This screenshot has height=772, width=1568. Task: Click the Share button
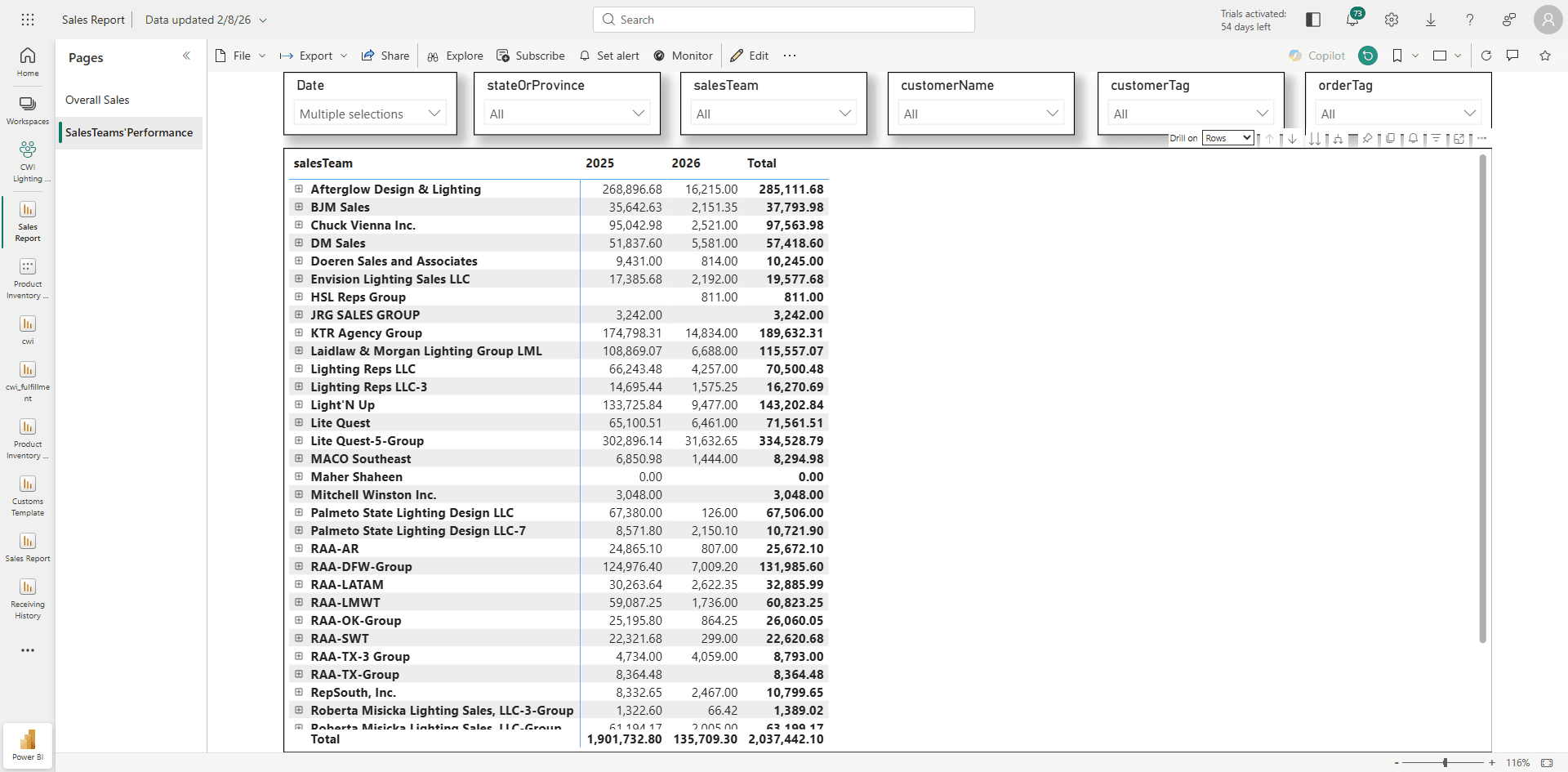point(385,56)
